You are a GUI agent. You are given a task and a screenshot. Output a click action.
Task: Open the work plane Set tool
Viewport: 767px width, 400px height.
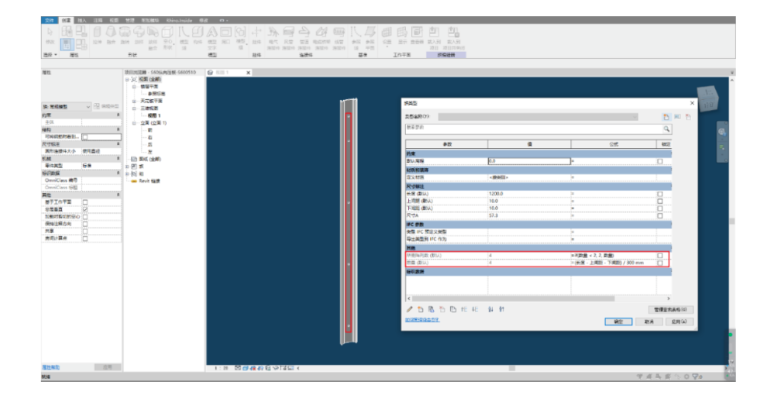pos(386,35)
